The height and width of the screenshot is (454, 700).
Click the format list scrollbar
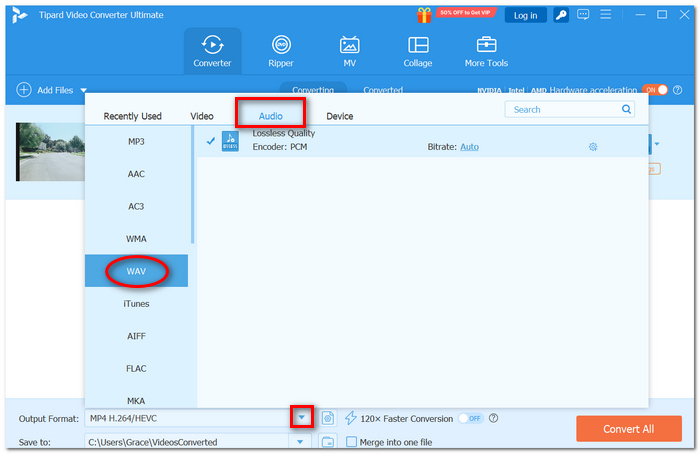[x=192, y=184]
